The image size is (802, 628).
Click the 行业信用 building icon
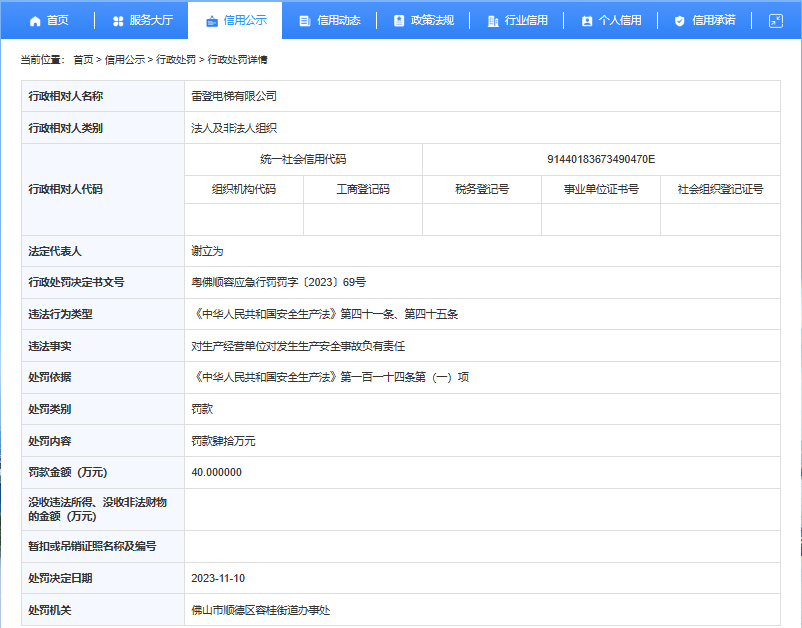point(493,20)
